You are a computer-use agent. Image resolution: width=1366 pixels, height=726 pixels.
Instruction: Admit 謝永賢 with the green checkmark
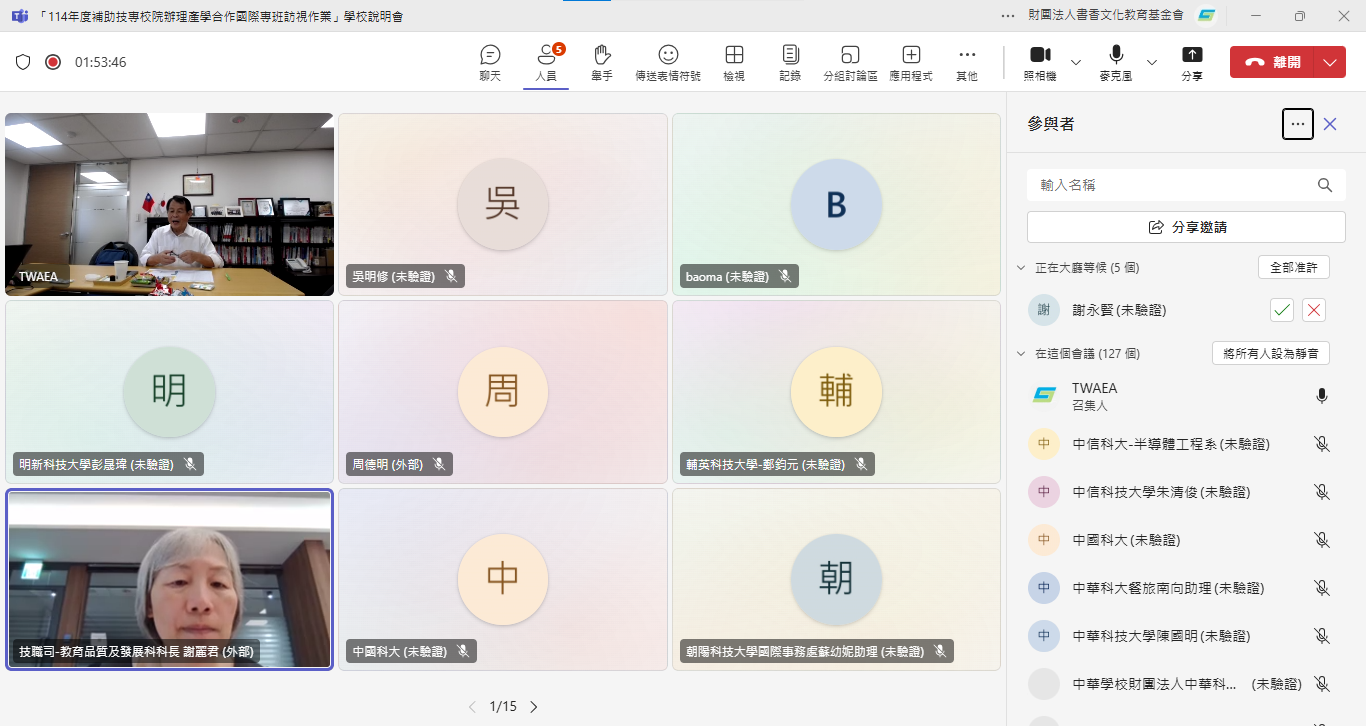(x=1282, y=310)
